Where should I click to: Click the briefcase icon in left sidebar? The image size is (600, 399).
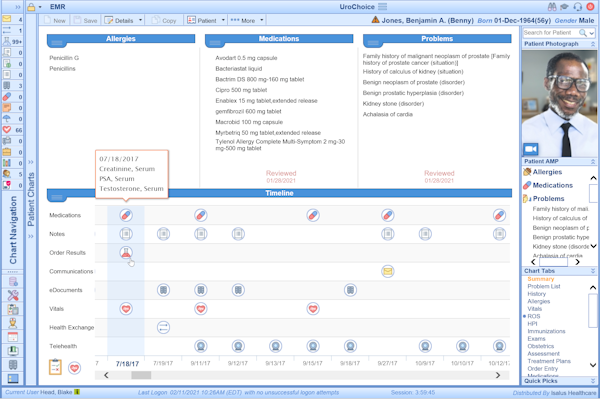click(x=7, y=152)
